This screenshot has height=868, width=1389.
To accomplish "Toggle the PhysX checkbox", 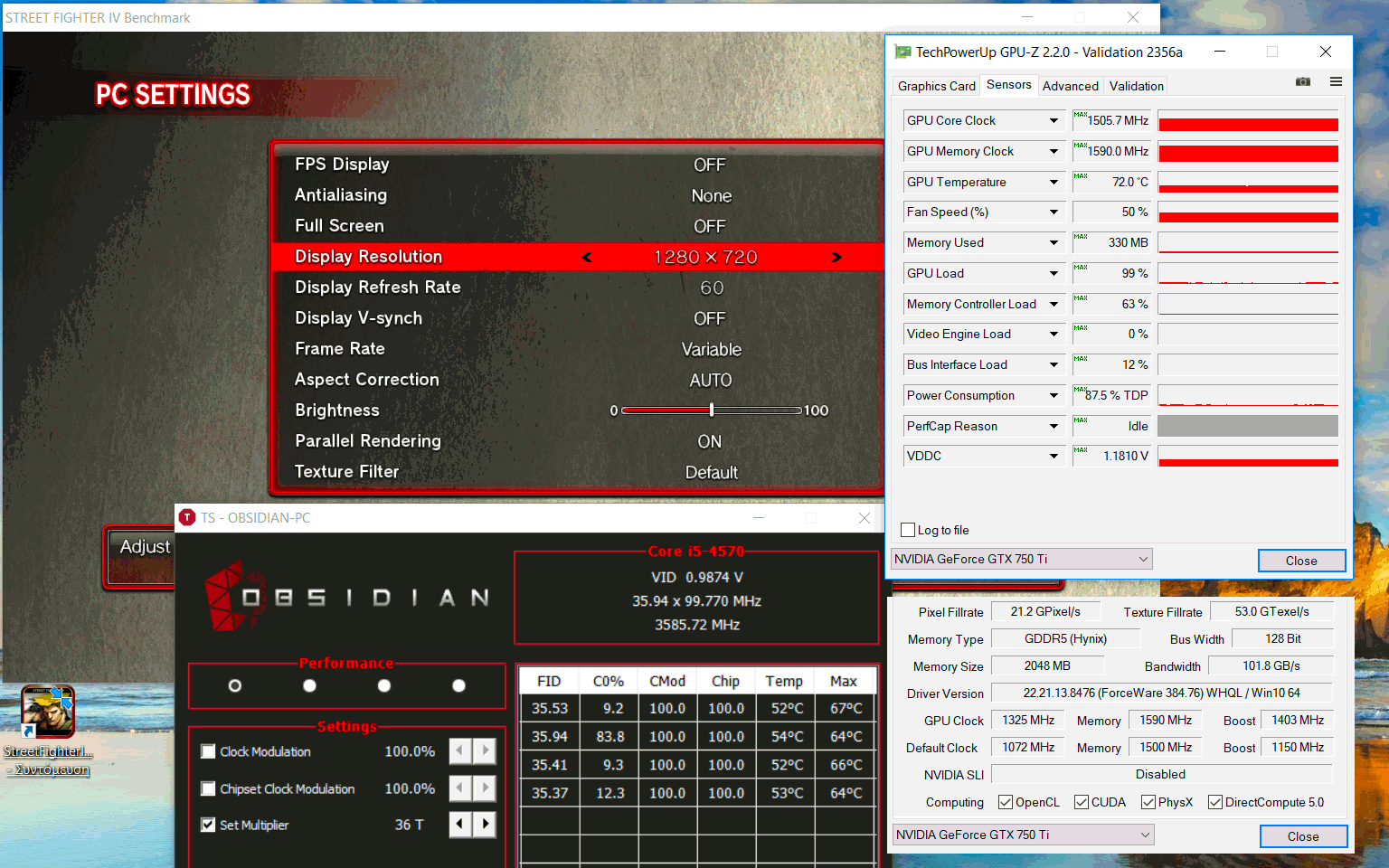I will click(x=1148, y=802).
